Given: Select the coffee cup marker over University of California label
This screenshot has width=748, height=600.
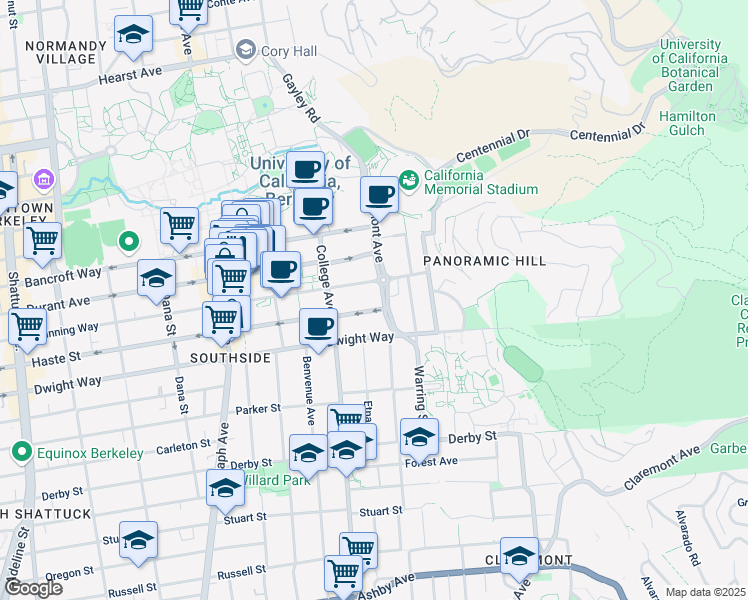Looking at the screenshot, I should click(x=305, y=172).
